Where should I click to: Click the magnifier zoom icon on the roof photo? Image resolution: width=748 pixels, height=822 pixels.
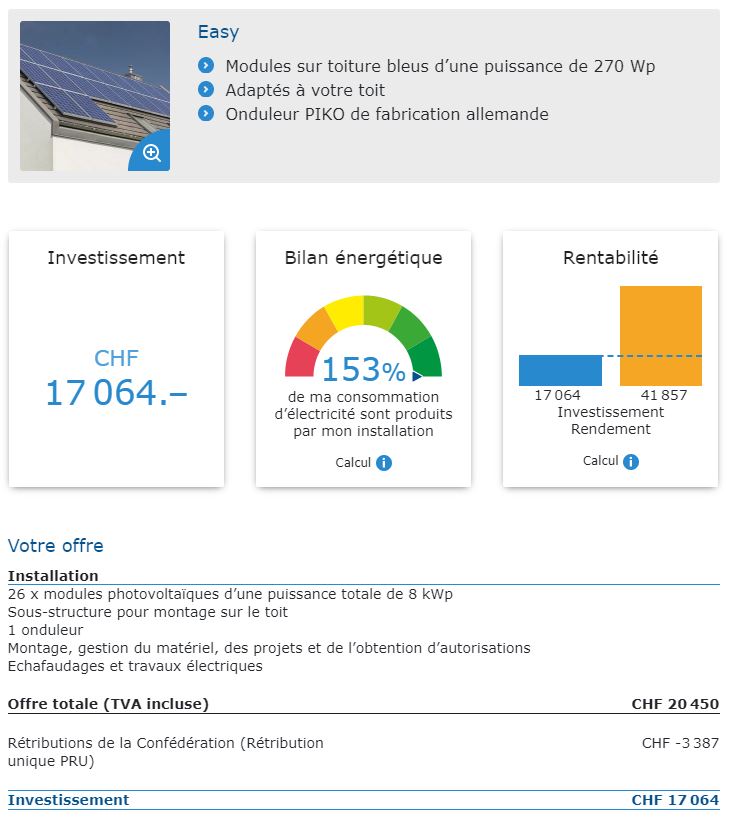[x=151, y=153]
